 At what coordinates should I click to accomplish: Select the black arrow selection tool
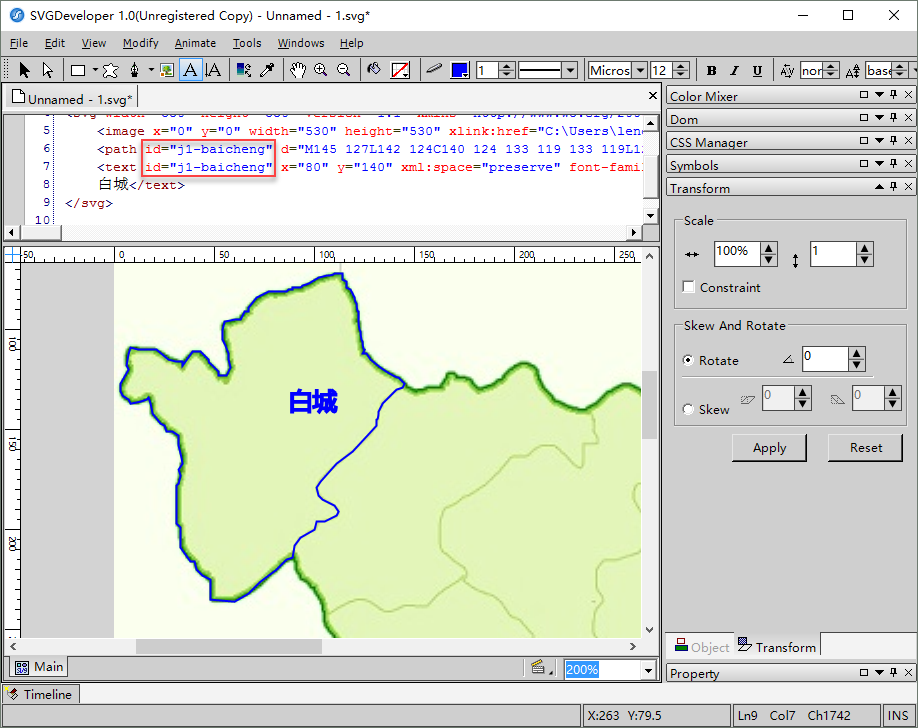25,70
